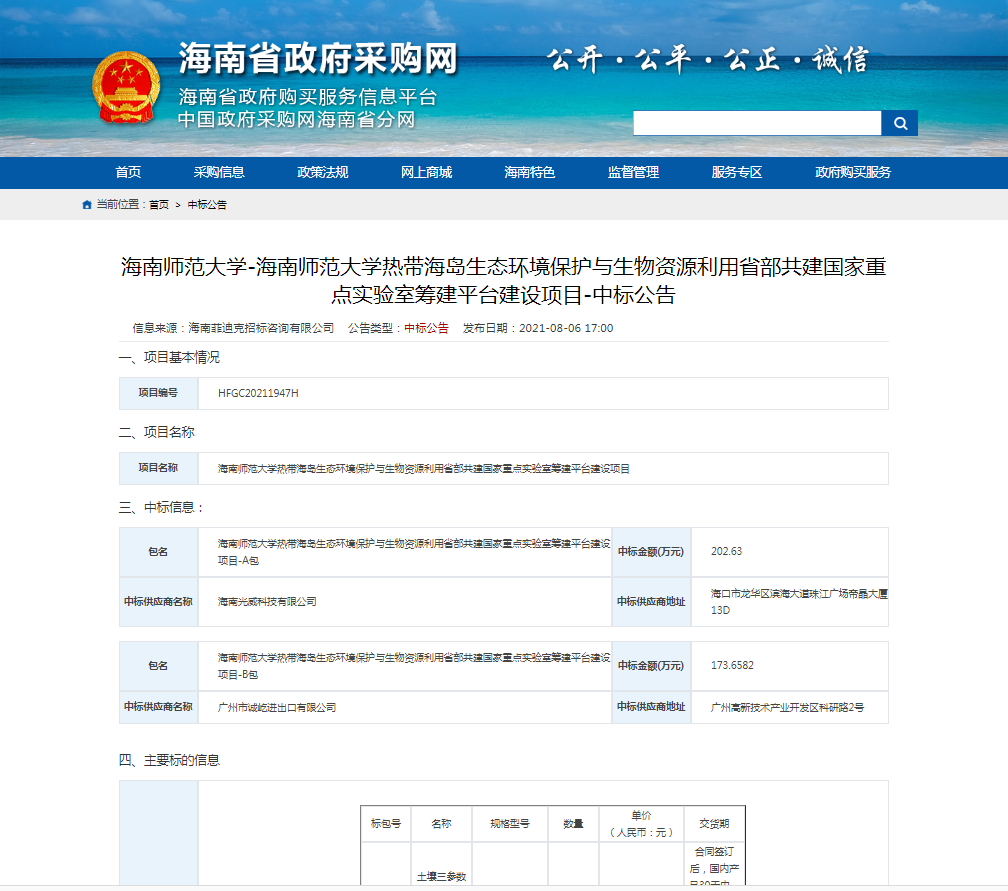1008x891 pixels.
Task: Click the 单价(人民币:元) table header
Action: click(641, 824)
